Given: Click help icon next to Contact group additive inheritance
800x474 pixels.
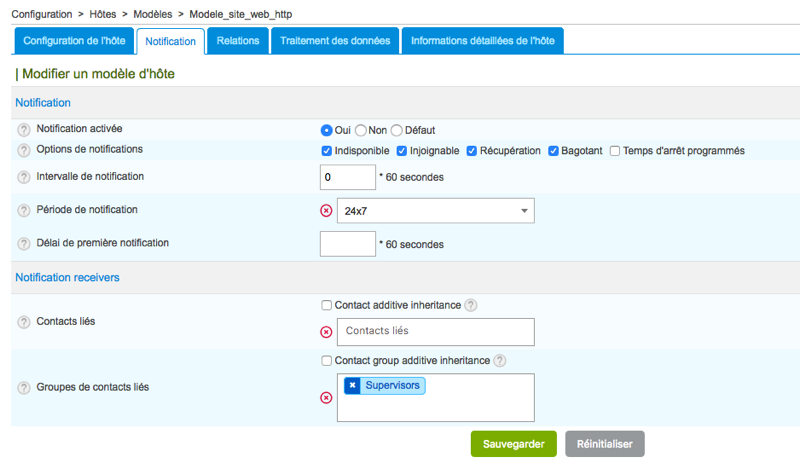Looking at the screenshot, I should pyautogui.click(x=500, y=360).
